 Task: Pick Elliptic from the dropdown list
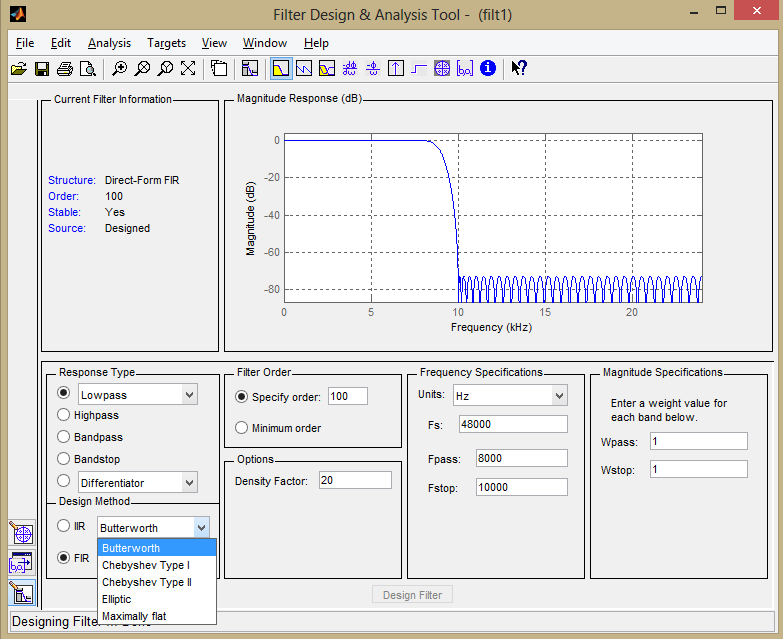click(157, 599)
